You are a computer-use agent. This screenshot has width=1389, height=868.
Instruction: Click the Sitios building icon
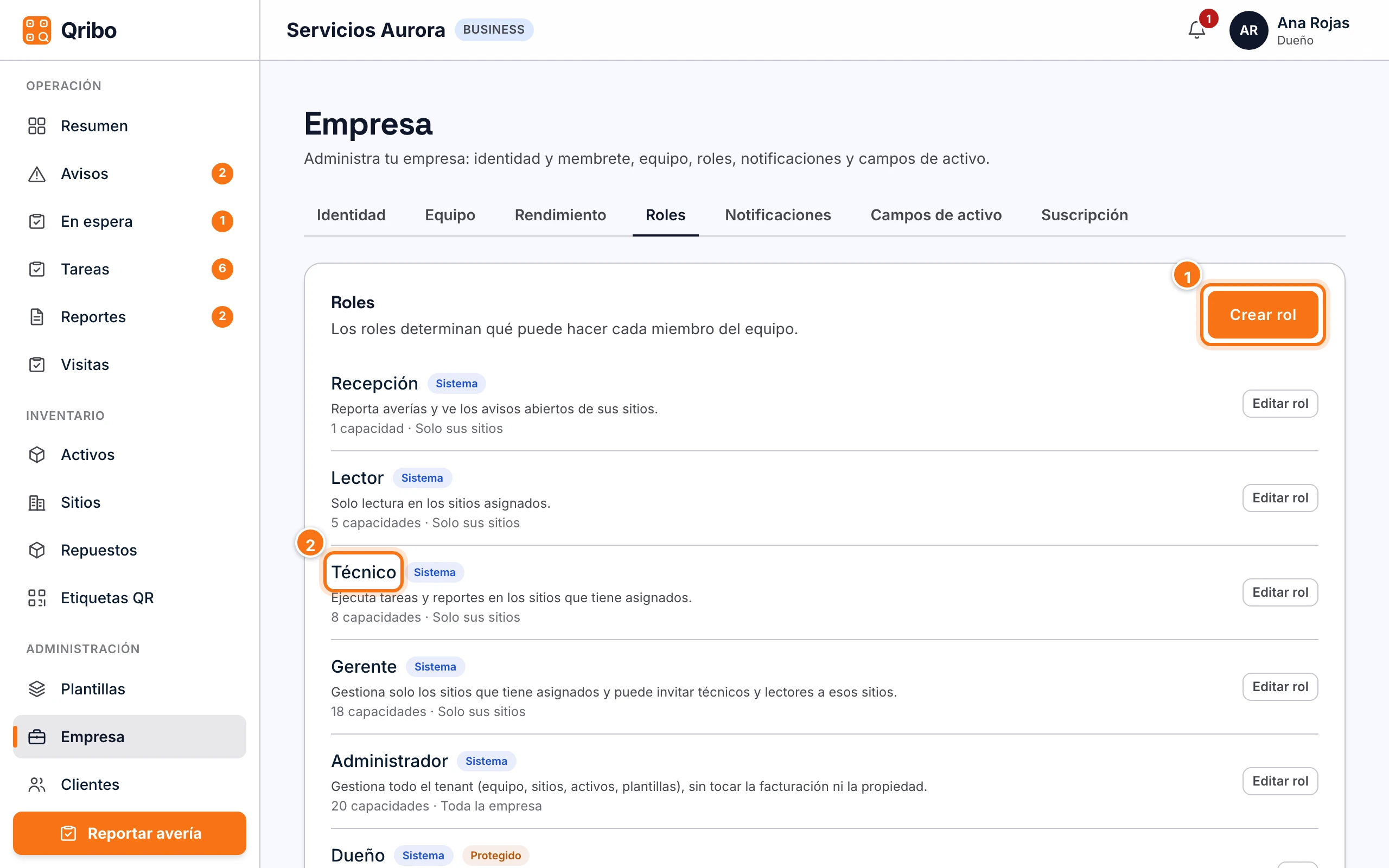coord(37,502)
